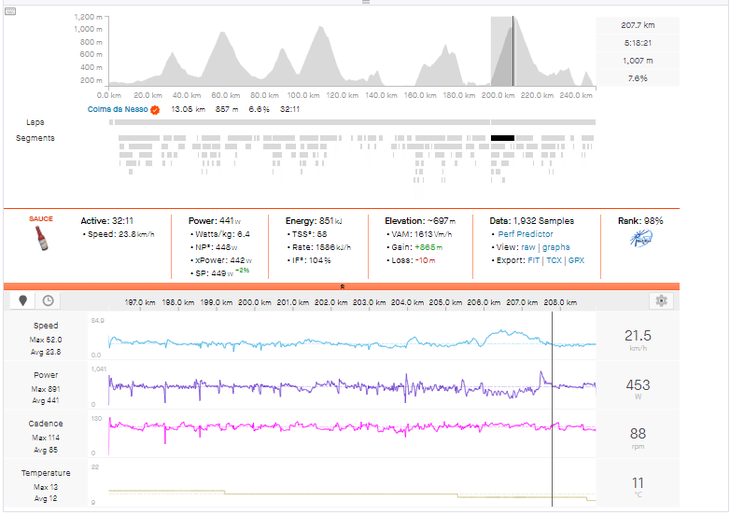Collapse the orange Sauce stats panel bar
Viewport: 730px width, 515px height.
(342, 286)
